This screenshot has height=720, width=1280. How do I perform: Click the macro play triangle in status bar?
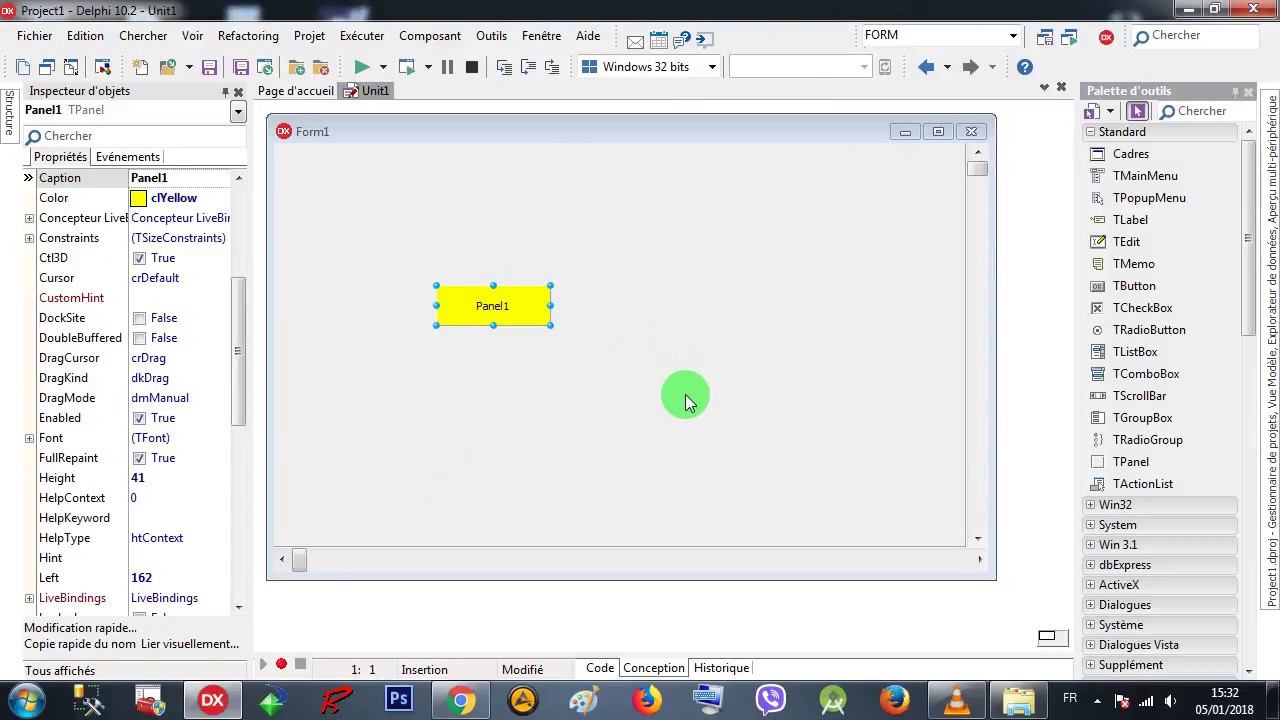point(263,664)
